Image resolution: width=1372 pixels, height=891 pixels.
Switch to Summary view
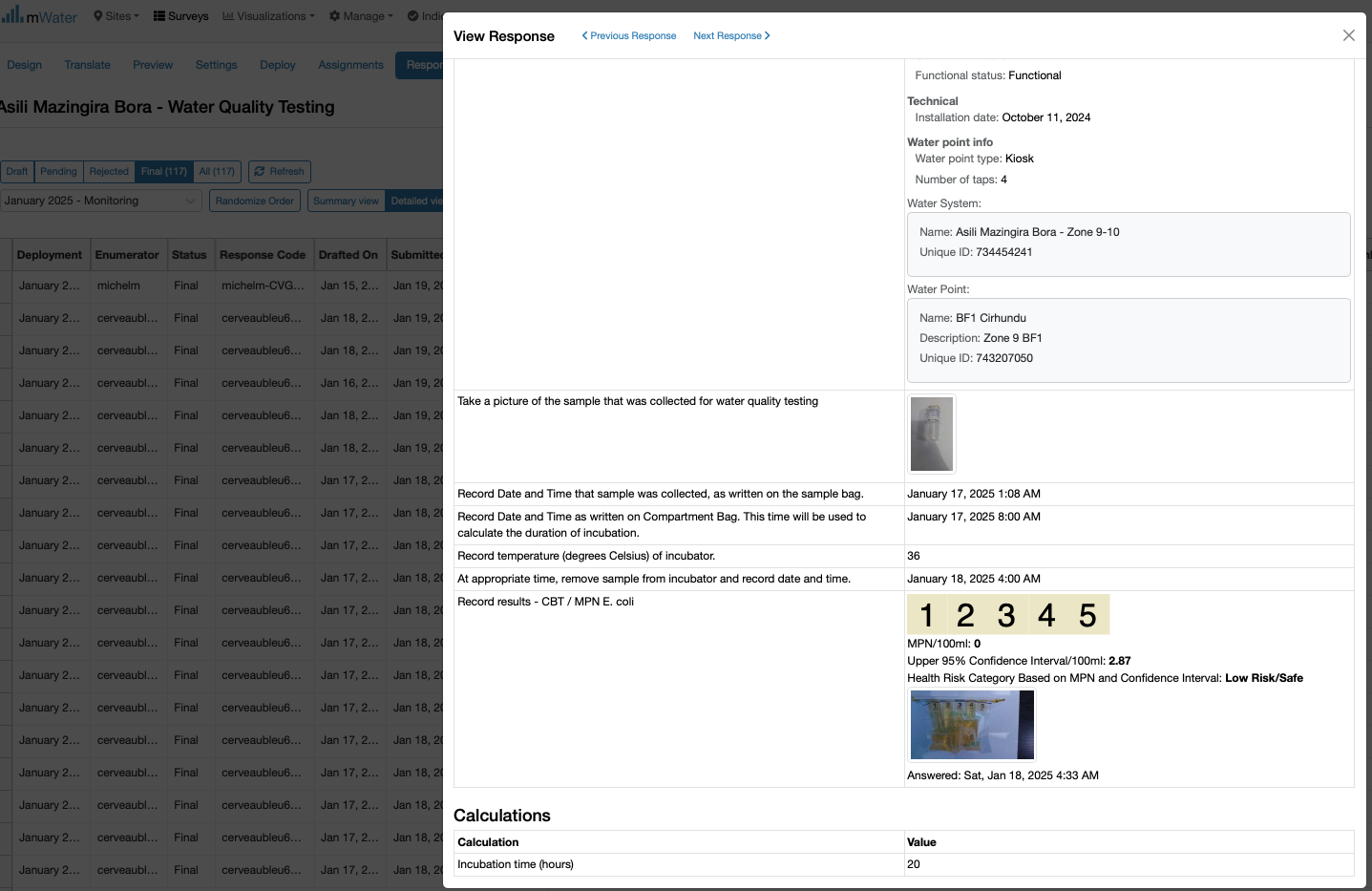click(x=346, y=201)
